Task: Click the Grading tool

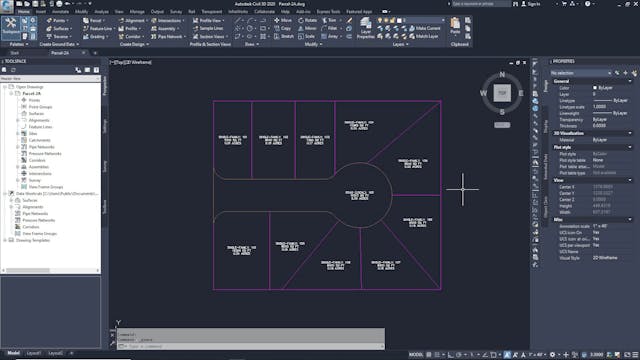Action: coord(95,37)
